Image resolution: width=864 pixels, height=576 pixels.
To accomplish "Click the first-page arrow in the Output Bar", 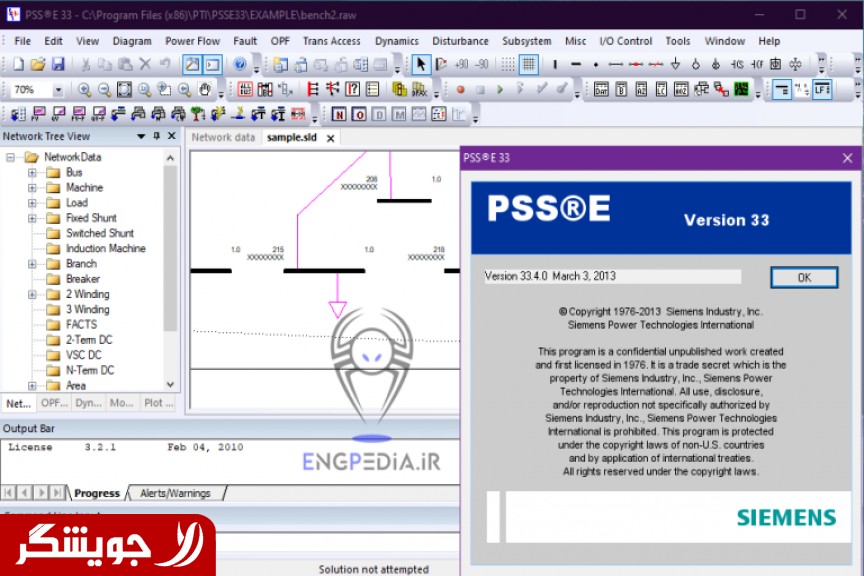I will pos(7,493).
